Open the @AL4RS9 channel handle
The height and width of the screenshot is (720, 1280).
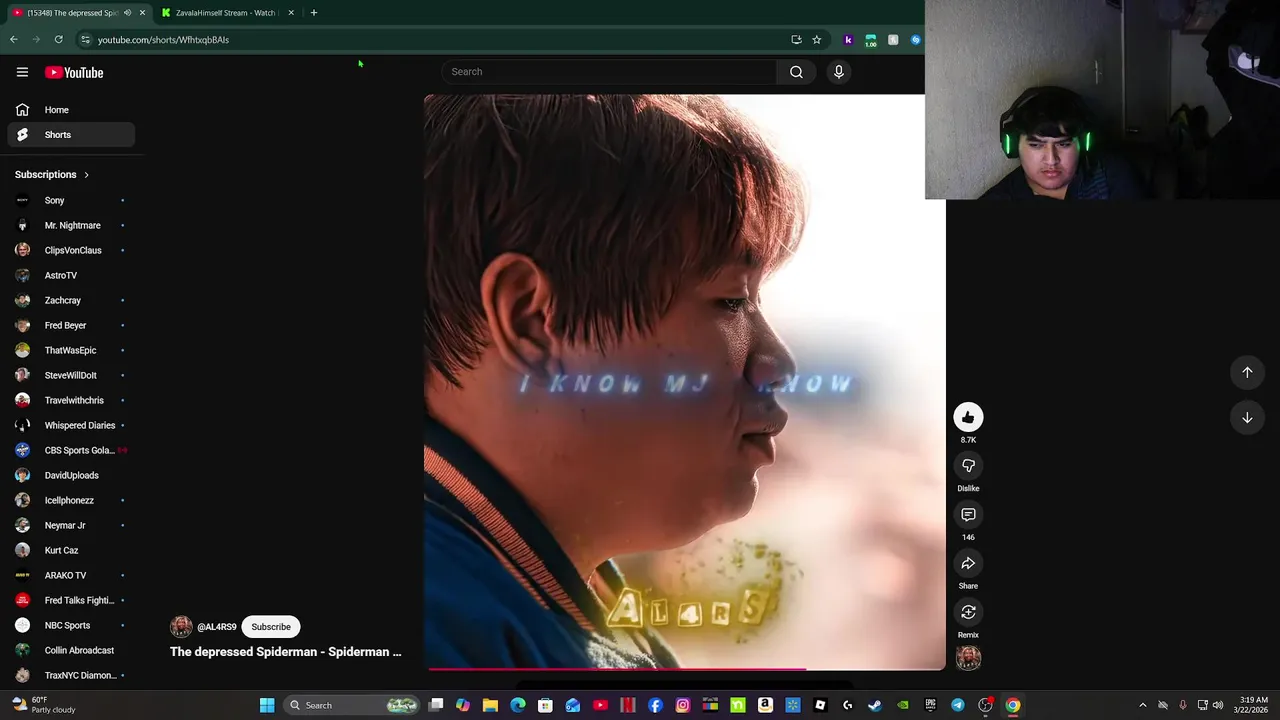tap(217, 627)
